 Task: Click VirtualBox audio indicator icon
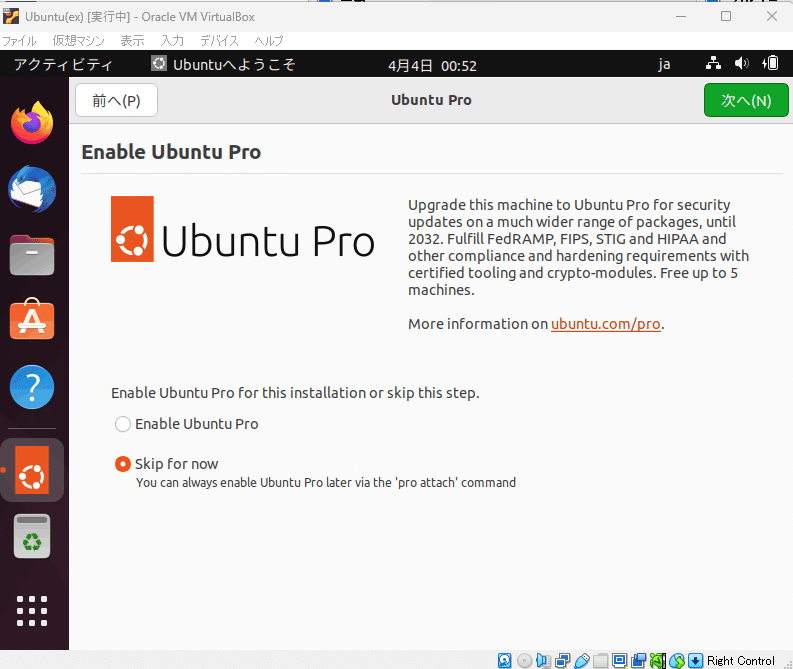tap(543, 660)
